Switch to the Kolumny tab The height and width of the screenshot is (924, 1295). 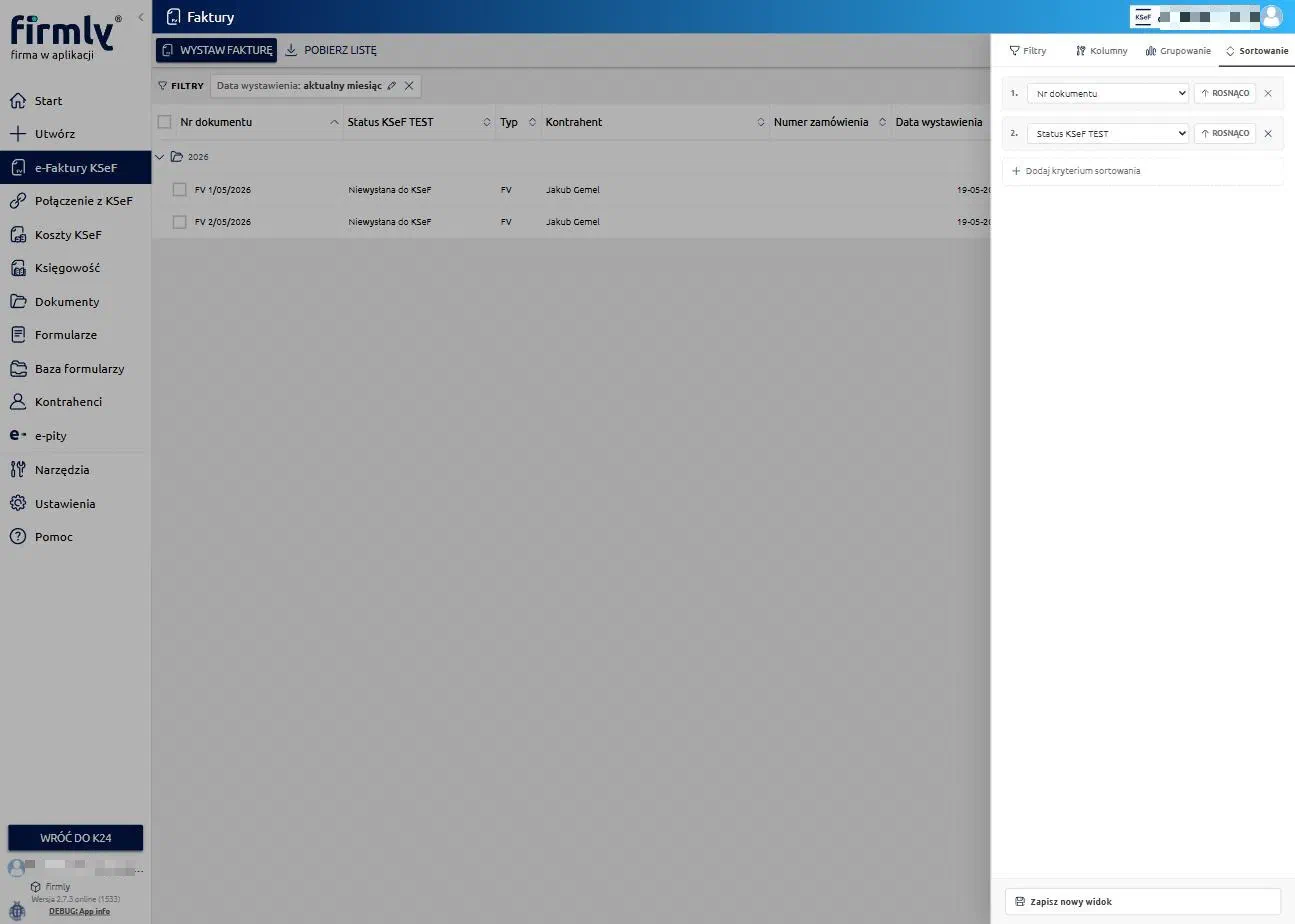[x=1101, y=50]
